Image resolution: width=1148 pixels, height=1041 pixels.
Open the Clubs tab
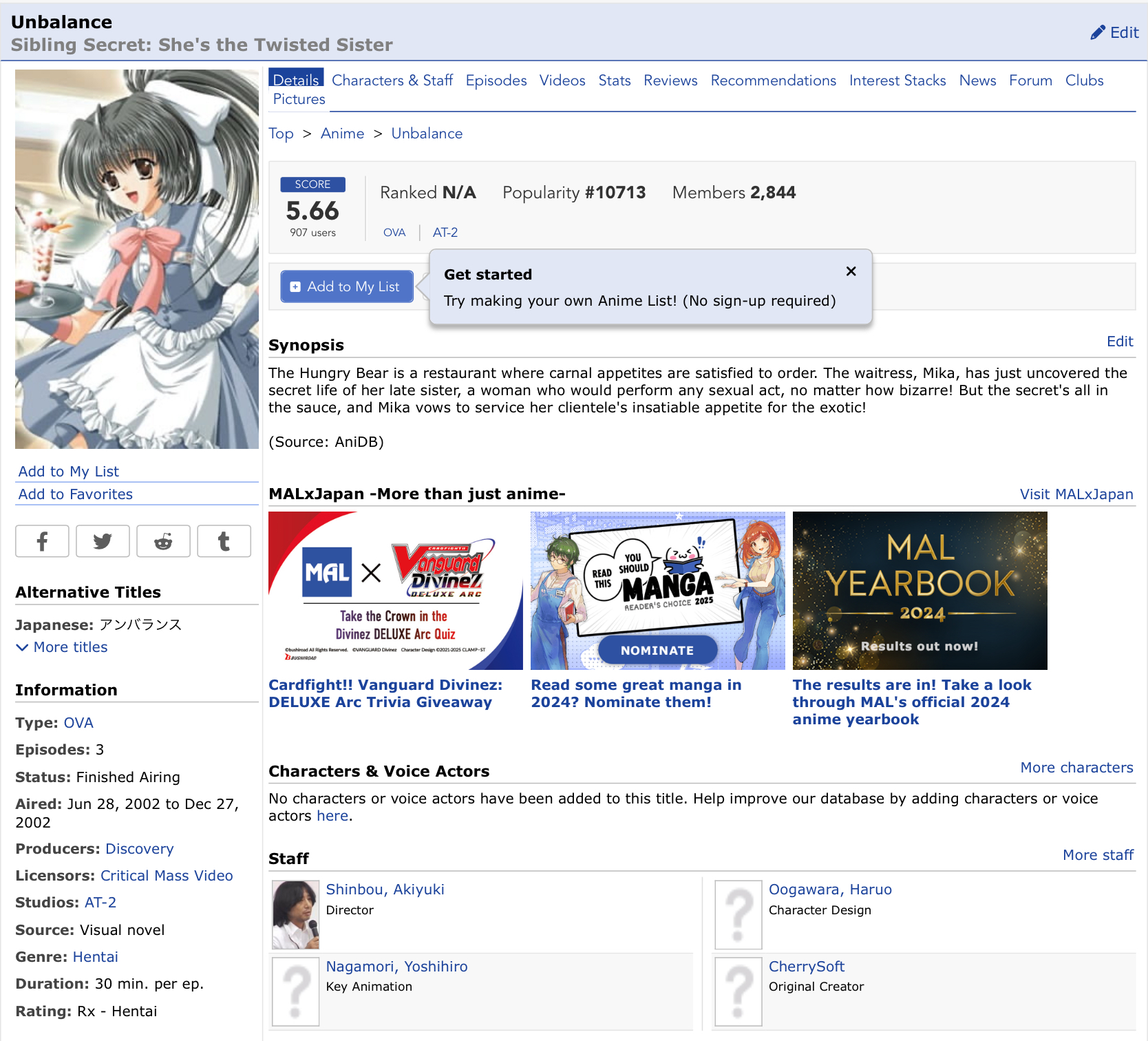pyautogui.click(x=1085, y=81)
